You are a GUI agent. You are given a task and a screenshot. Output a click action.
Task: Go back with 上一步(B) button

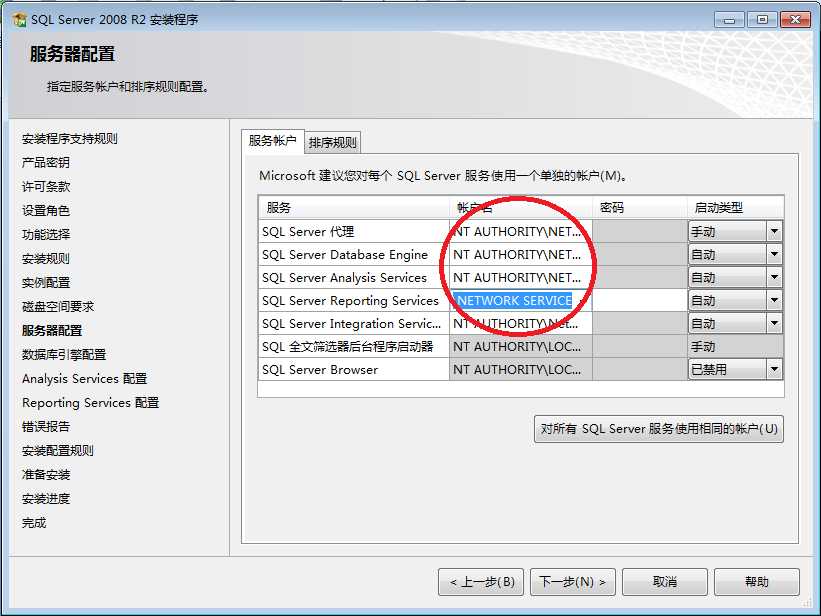tap(481, 582)
